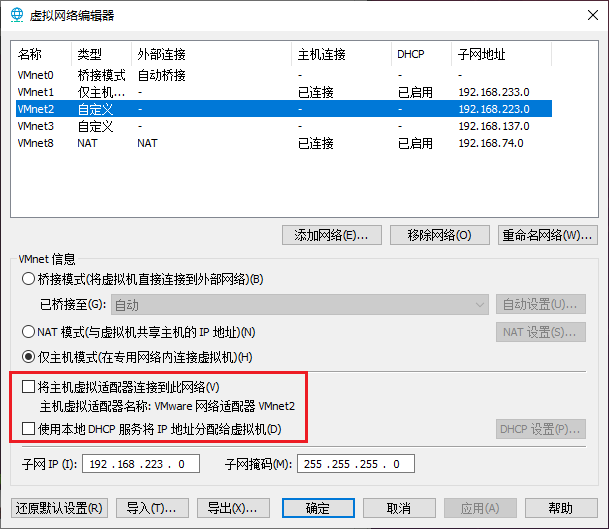Click subnet address 192.168.74.0 cell
609x529 pixels.
click(x=491, y=143)
